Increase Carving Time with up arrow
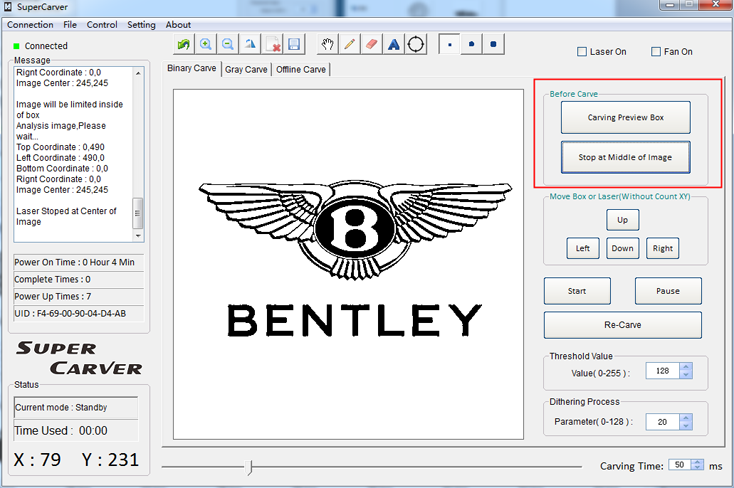Viewport: 734px width, 488px height. point(697,462)
